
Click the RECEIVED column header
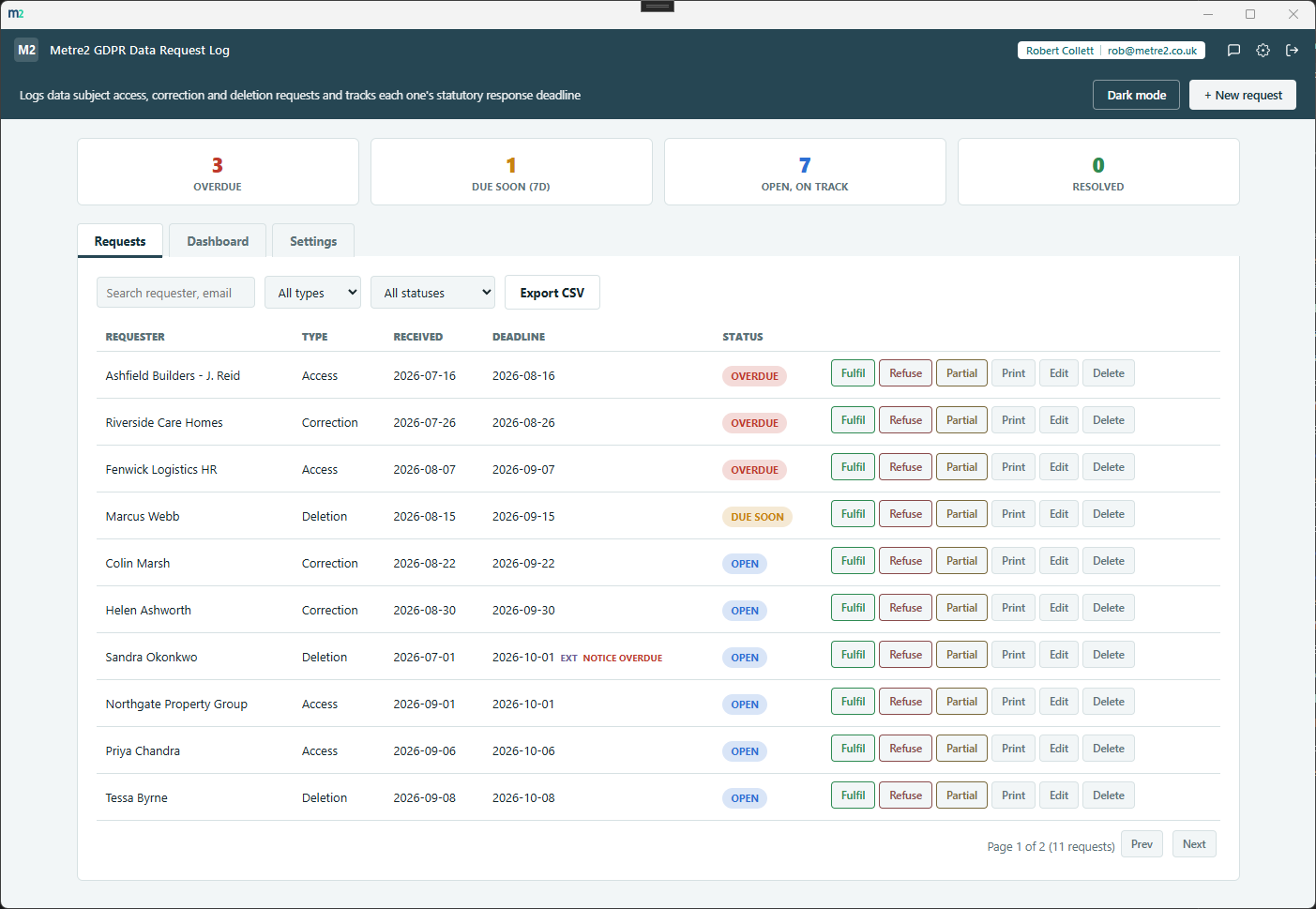[418, 337]
